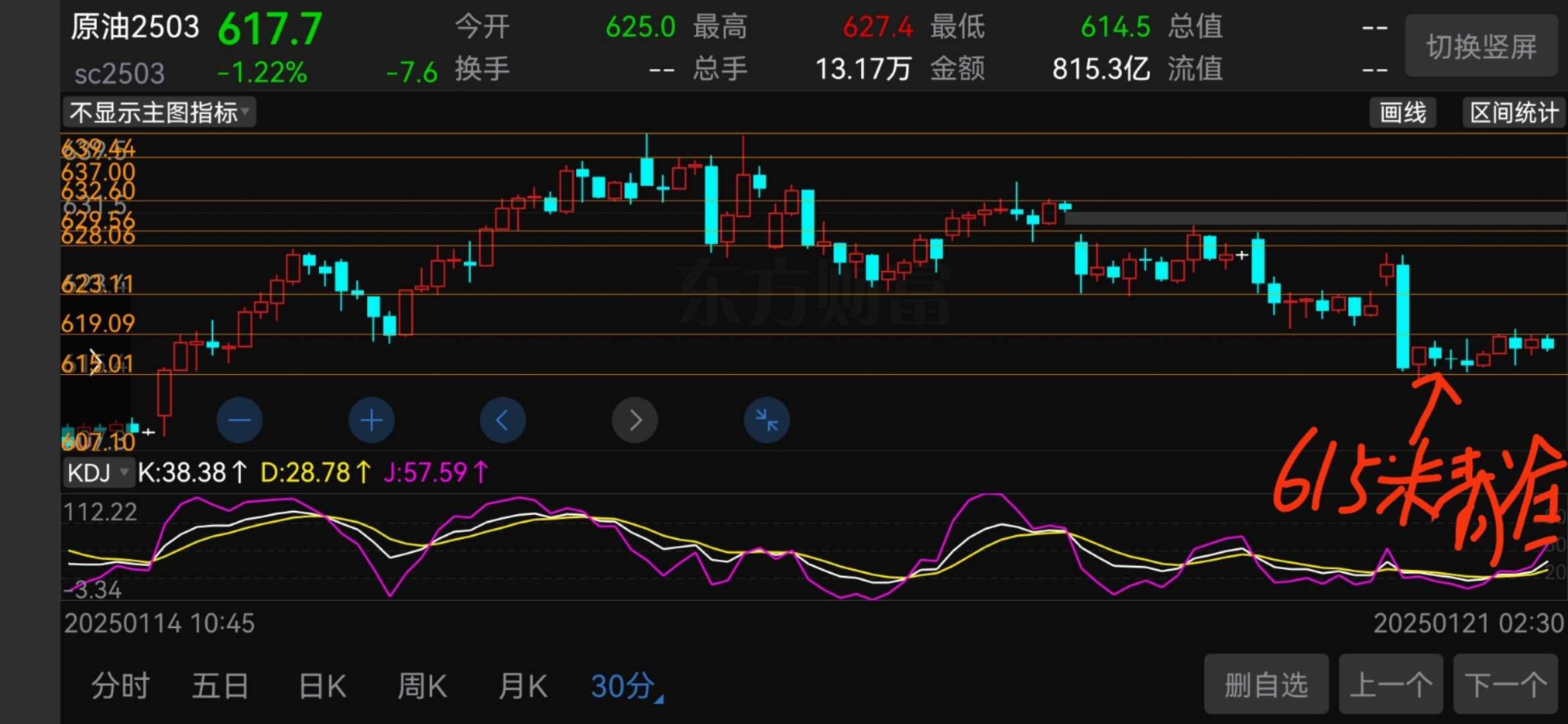Remove from watchlist with 删自选
The width and height of the screenshot is (1568, 724).
(1266, 685)
